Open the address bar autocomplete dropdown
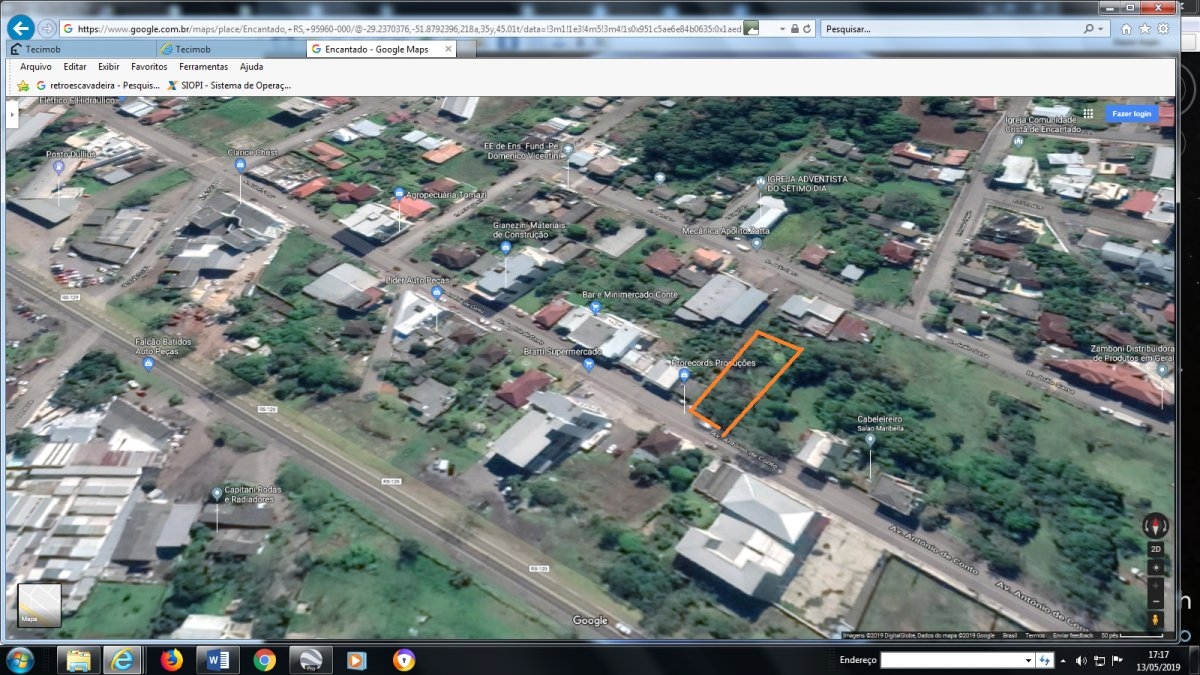The width and height of the screenshot is (1200, 675). pos(782,29)
